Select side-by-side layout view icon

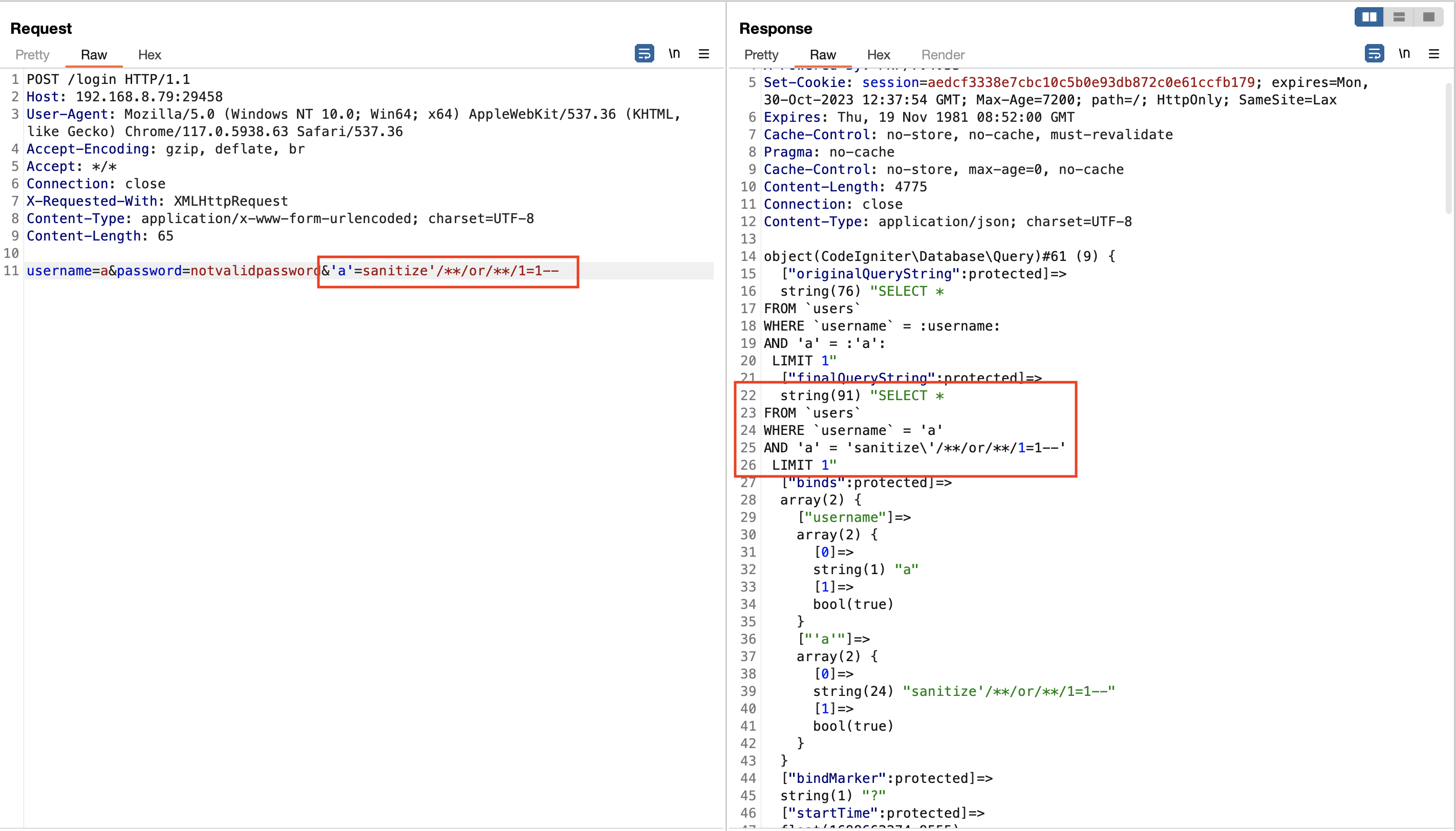click(1368, 17)
